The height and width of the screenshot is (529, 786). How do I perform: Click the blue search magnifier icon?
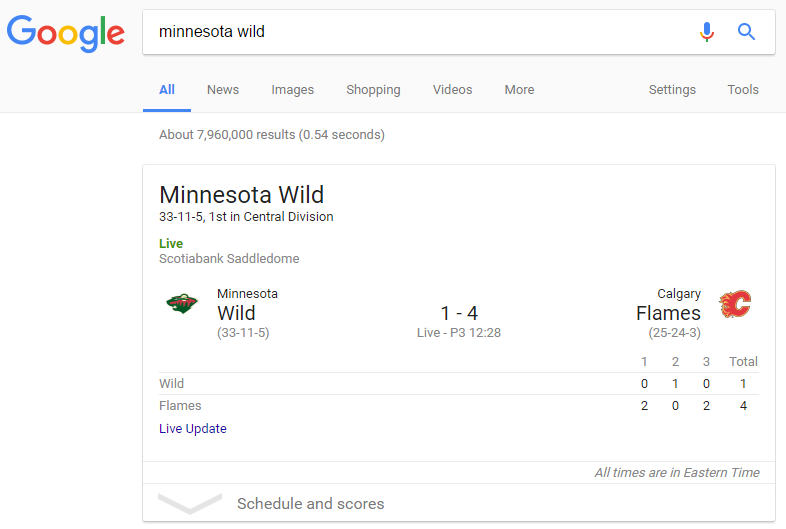746,32
